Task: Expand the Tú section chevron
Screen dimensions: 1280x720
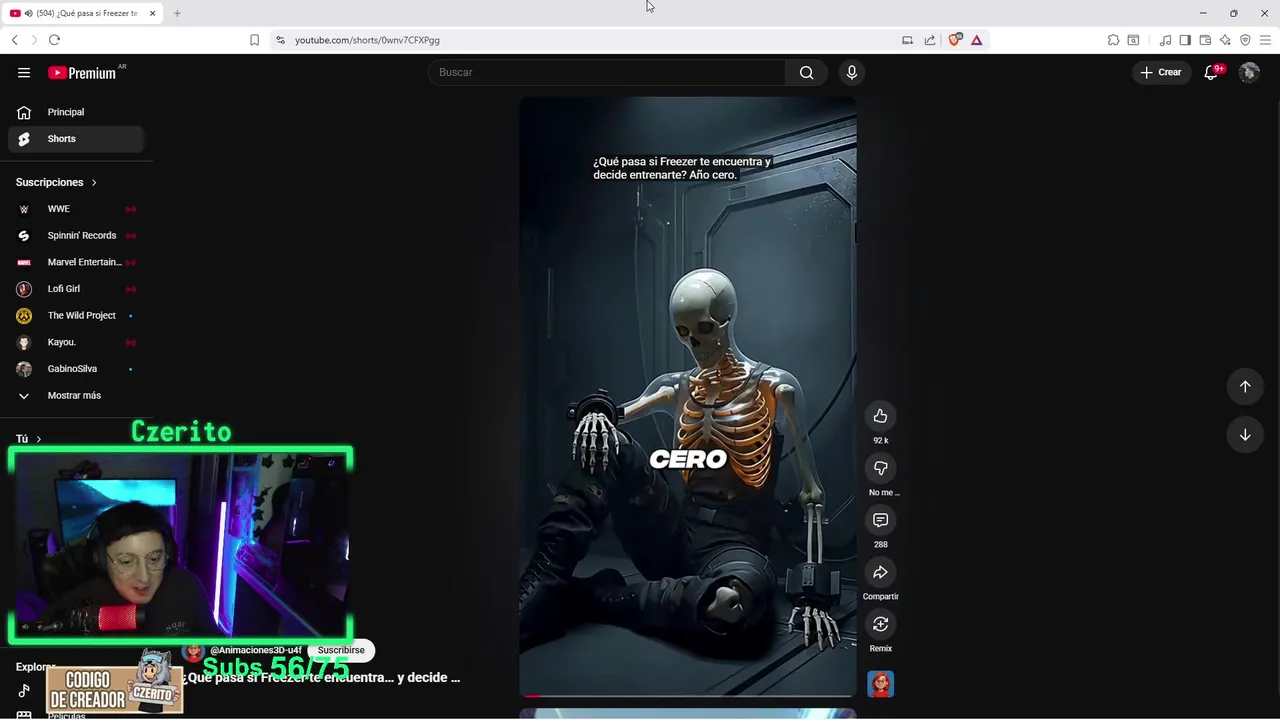Action: click(x=38, y=439)
